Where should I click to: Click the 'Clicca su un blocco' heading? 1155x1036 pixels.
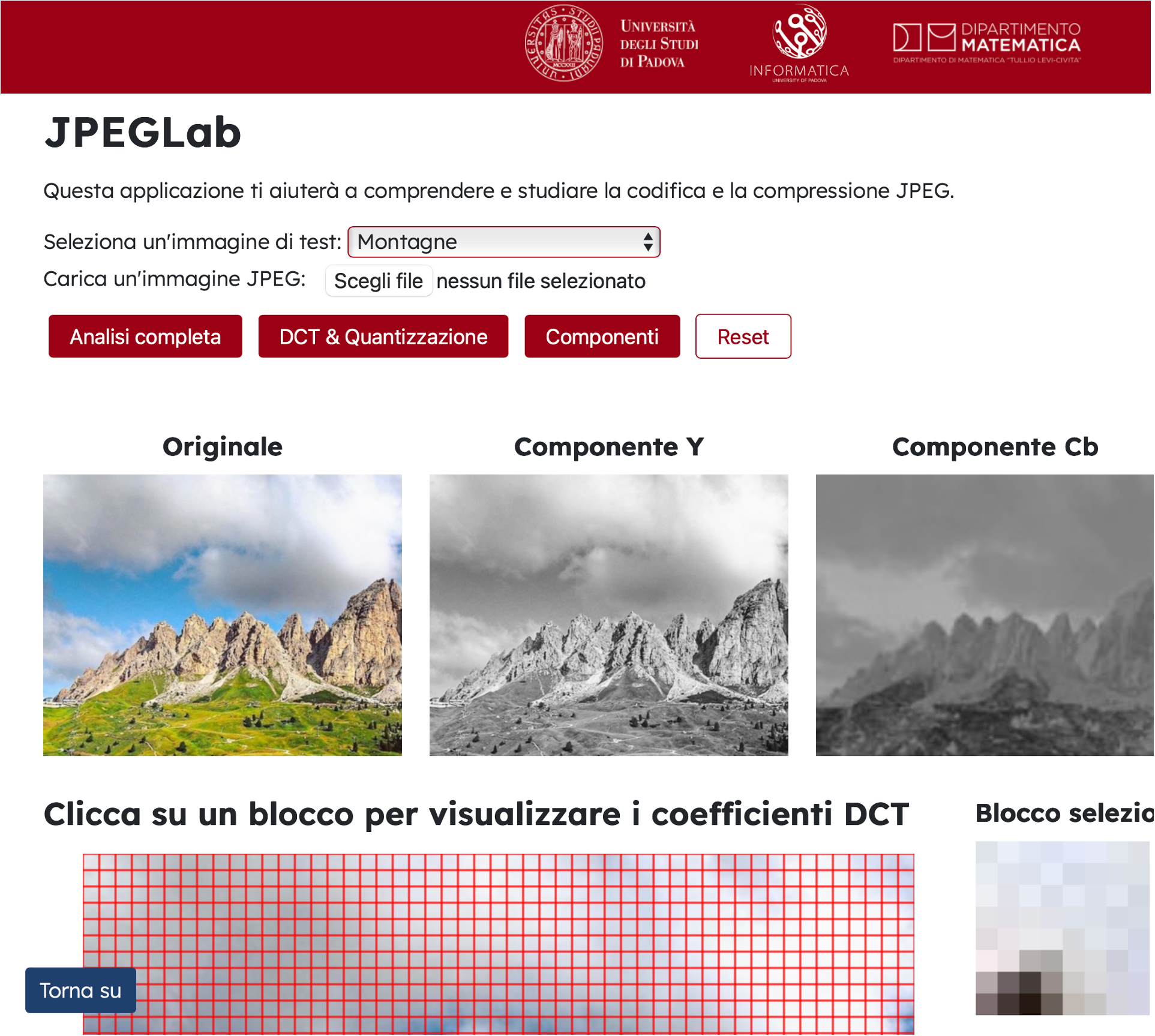click(476, 814)
